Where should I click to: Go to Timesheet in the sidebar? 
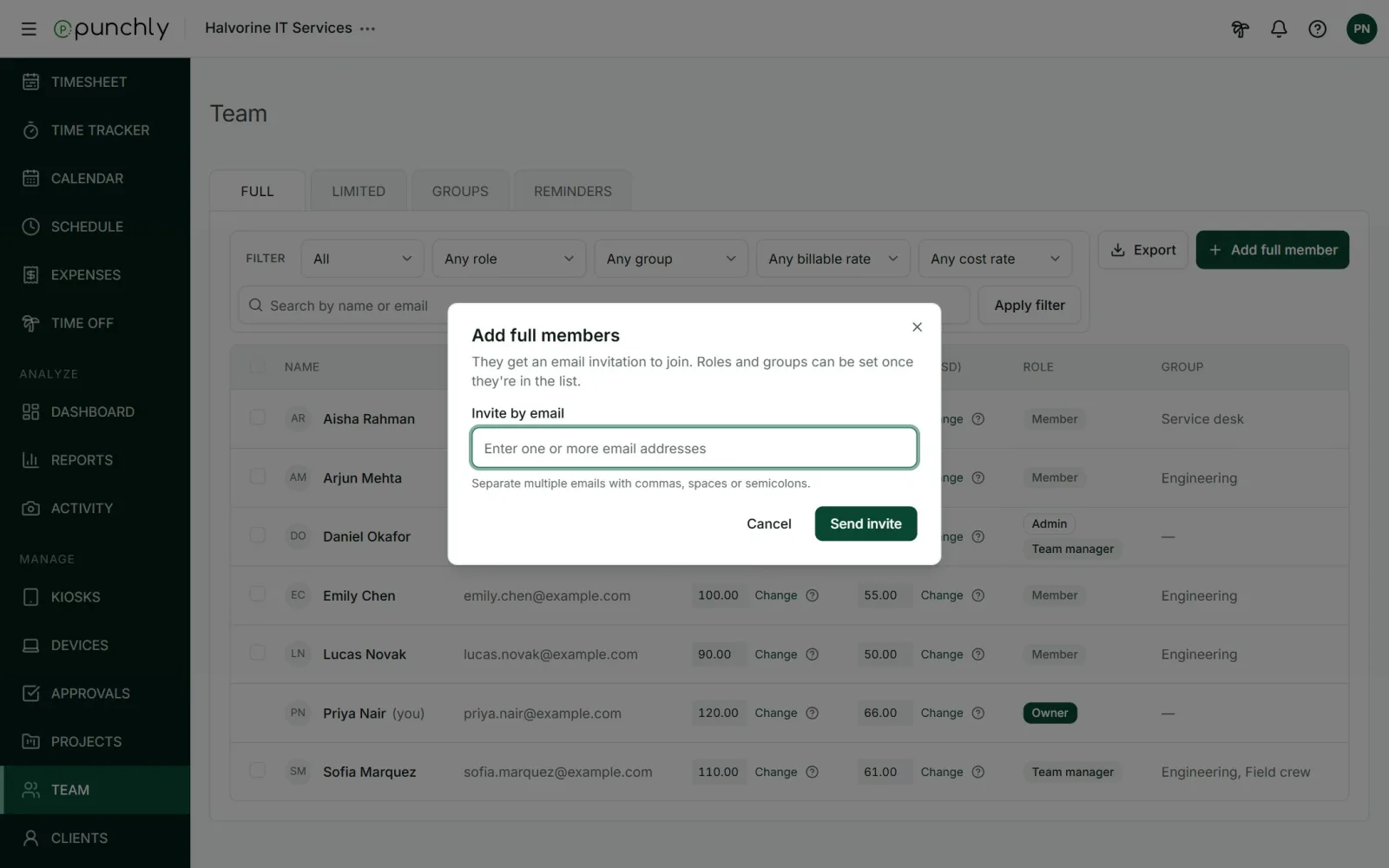click(95, 82)
